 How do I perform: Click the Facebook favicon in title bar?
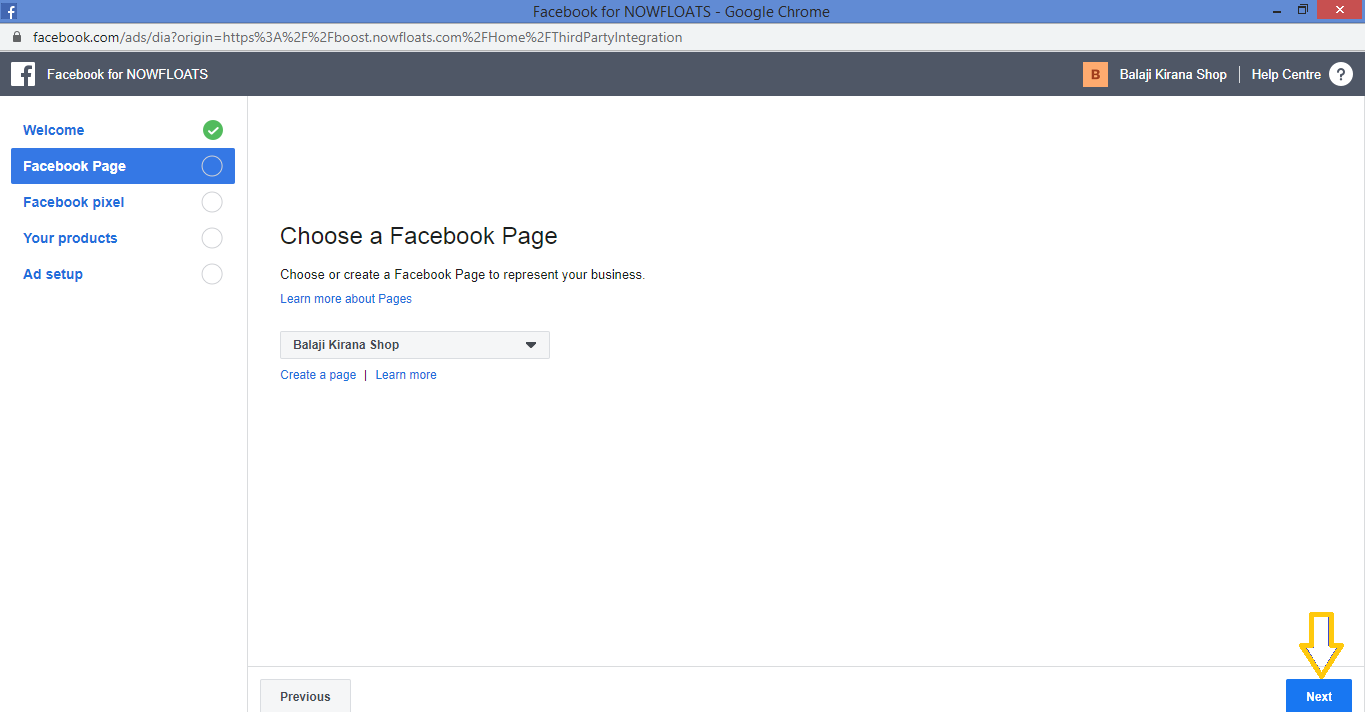[x=9, y=11]
